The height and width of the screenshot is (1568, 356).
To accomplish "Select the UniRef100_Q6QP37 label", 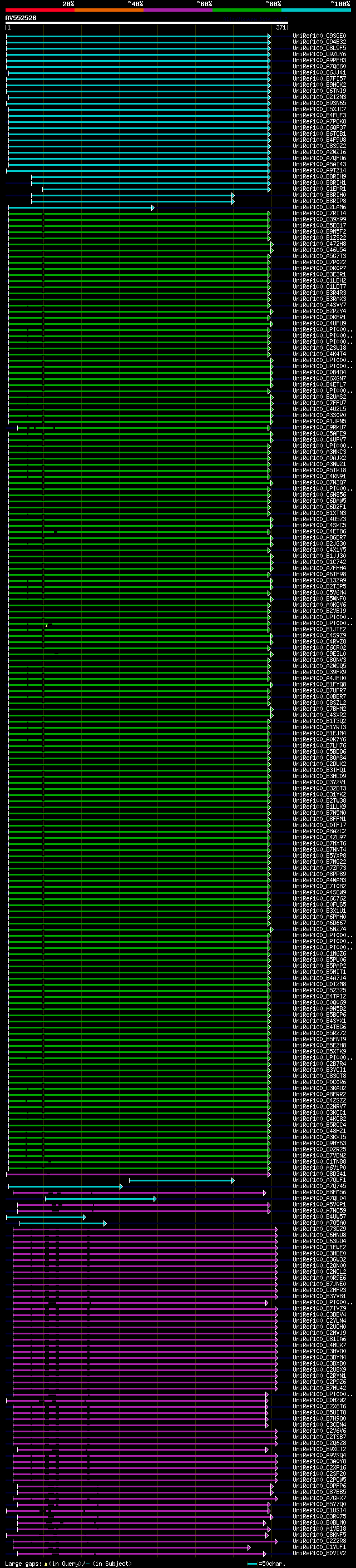I will coord(319,128).
